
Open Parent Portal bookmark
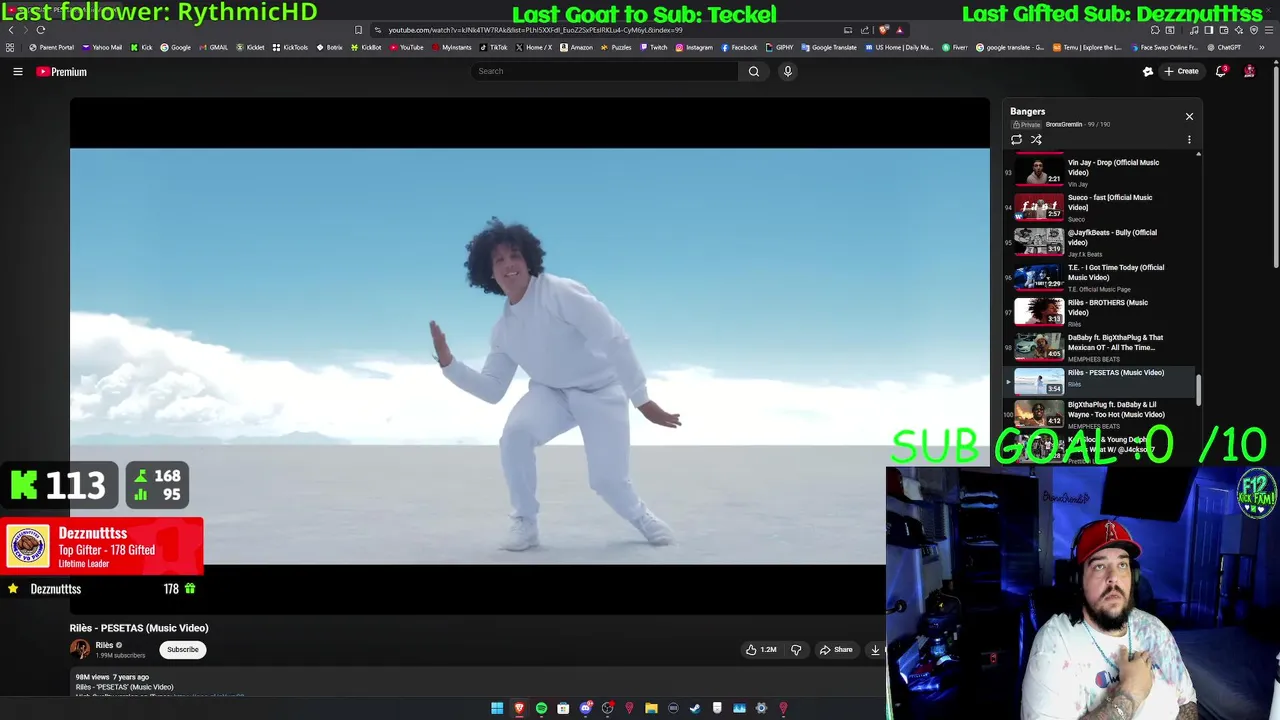coord(52,47)
